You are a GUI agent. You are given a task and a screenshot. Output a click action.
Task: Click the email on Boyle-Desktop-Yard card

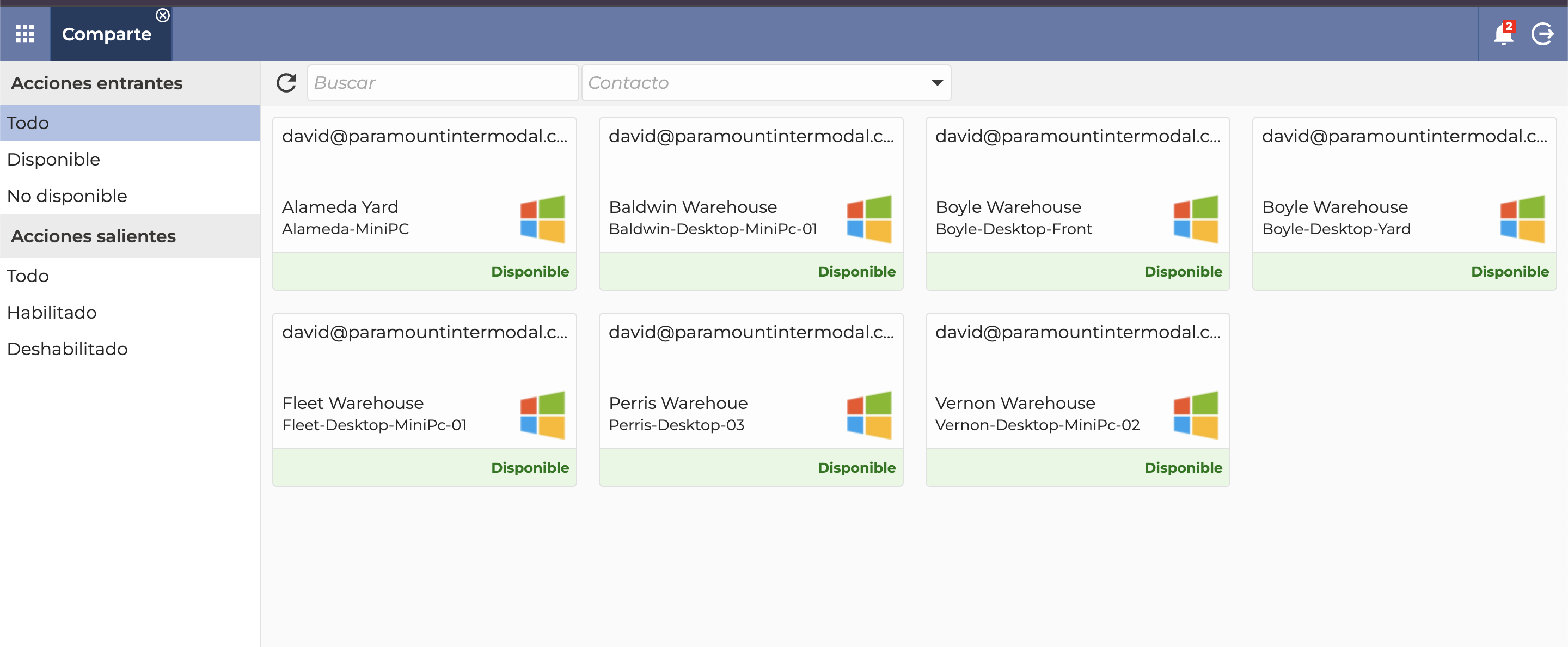[x=1404, y=136]
